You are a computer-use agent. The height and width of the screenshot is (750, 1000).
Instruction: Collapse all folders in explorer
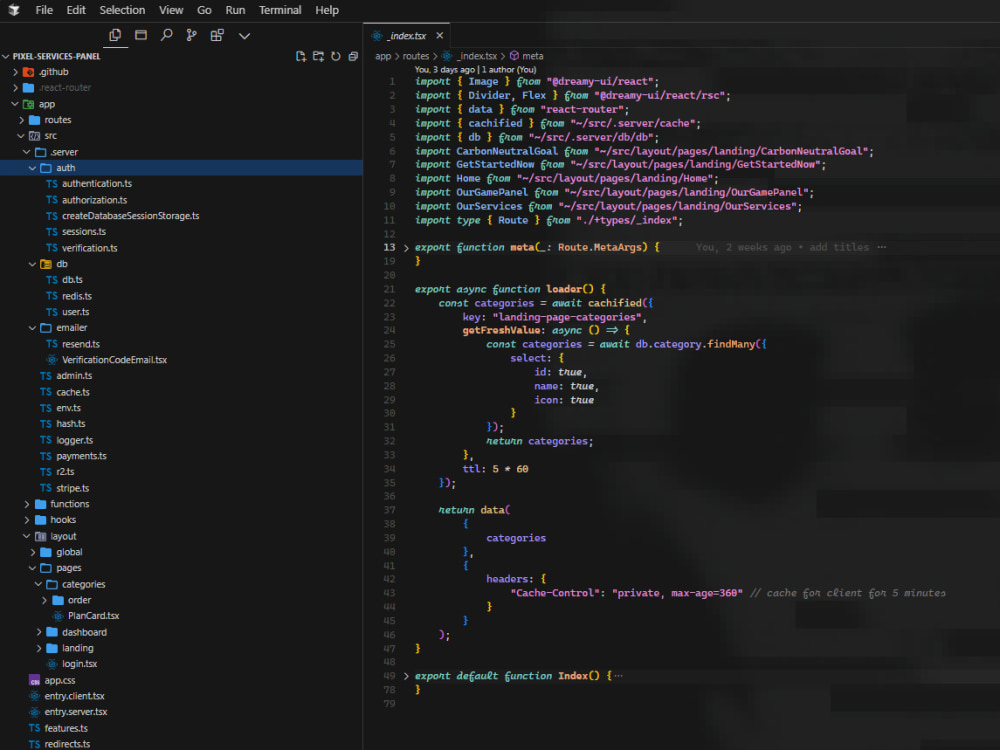353,56
